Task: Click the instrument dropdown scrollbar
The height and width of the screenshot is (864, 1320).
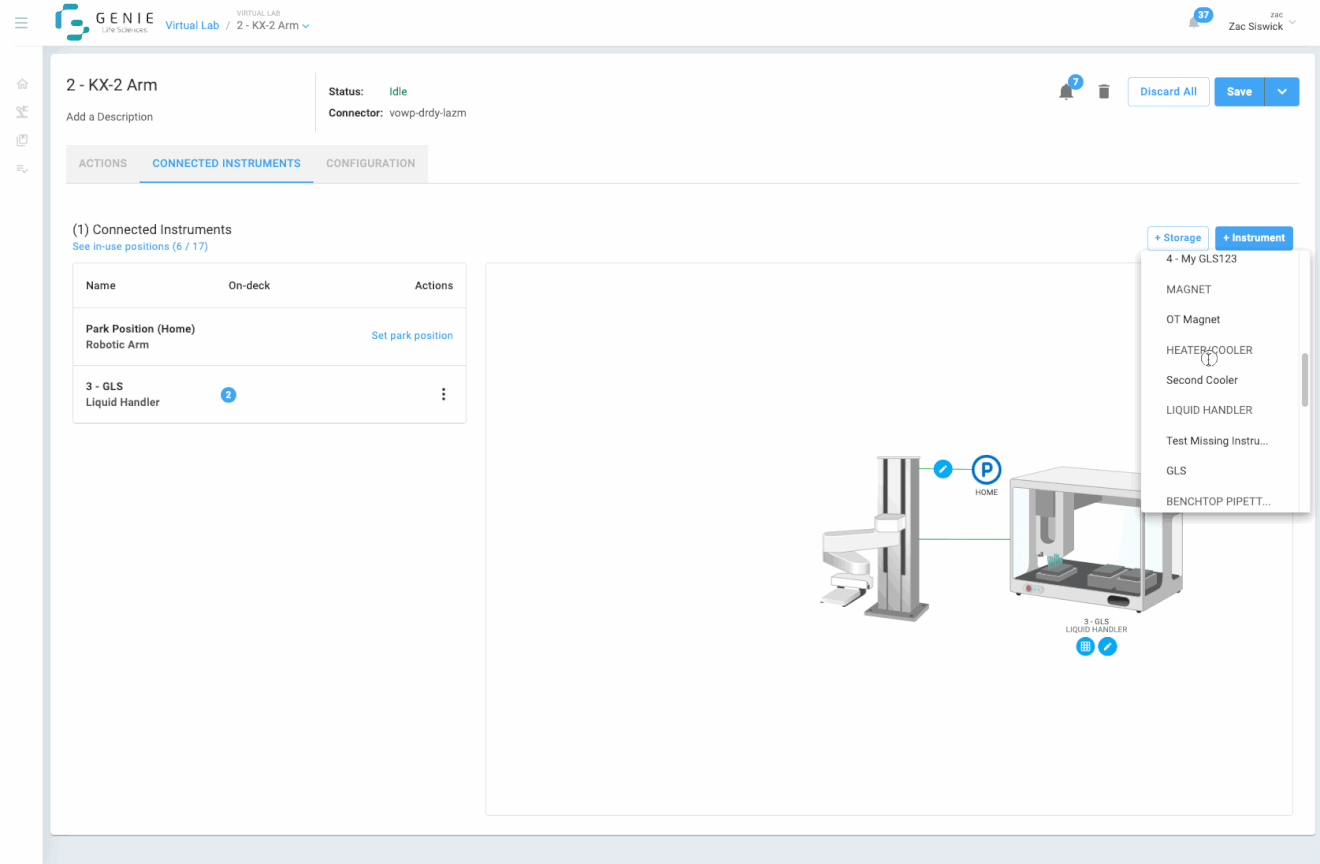Action: [x=1304, y=380]
